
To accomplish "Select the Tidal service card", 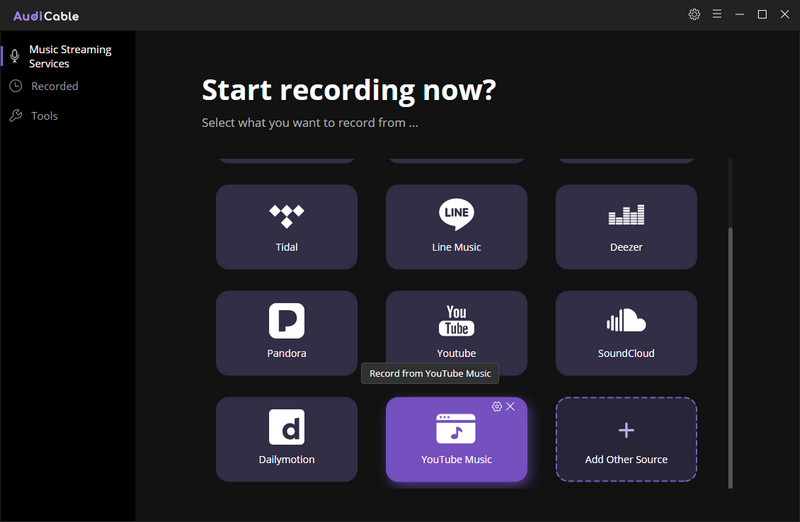I will click(287, 227).
